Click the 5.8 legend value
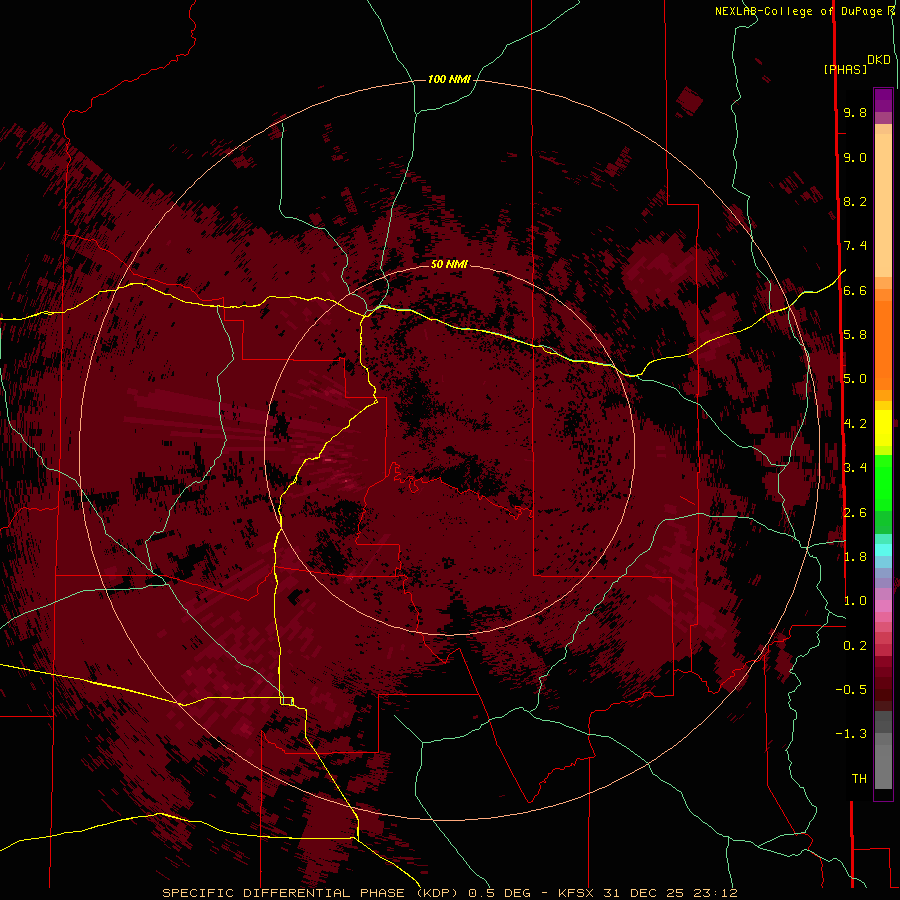900x900 pixels. pyautogui.click(x=855, y=335)
